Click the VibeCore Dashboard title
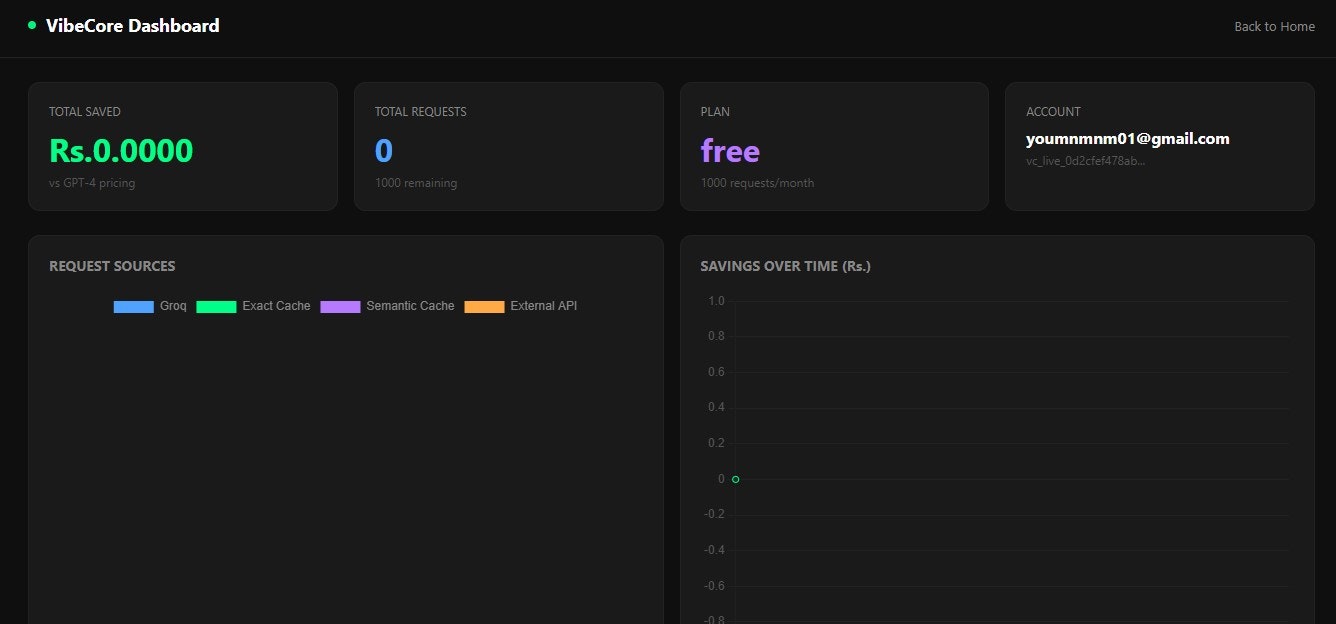Image resolution: width=1336 pixels, height=624 pixels. tap(133, 26)
